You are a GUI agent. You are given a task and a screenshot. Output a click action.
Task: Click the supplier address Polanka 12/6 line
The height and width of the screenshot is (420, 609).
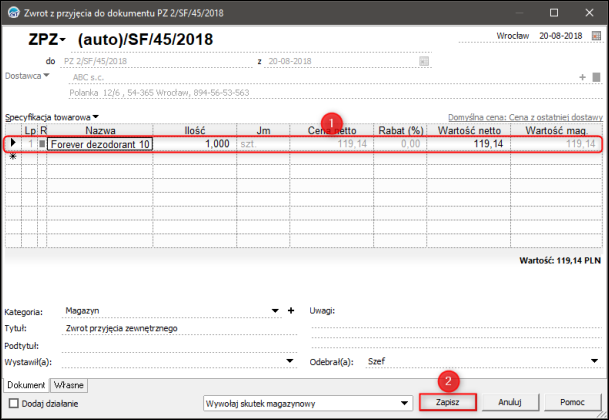pos(159,93)
